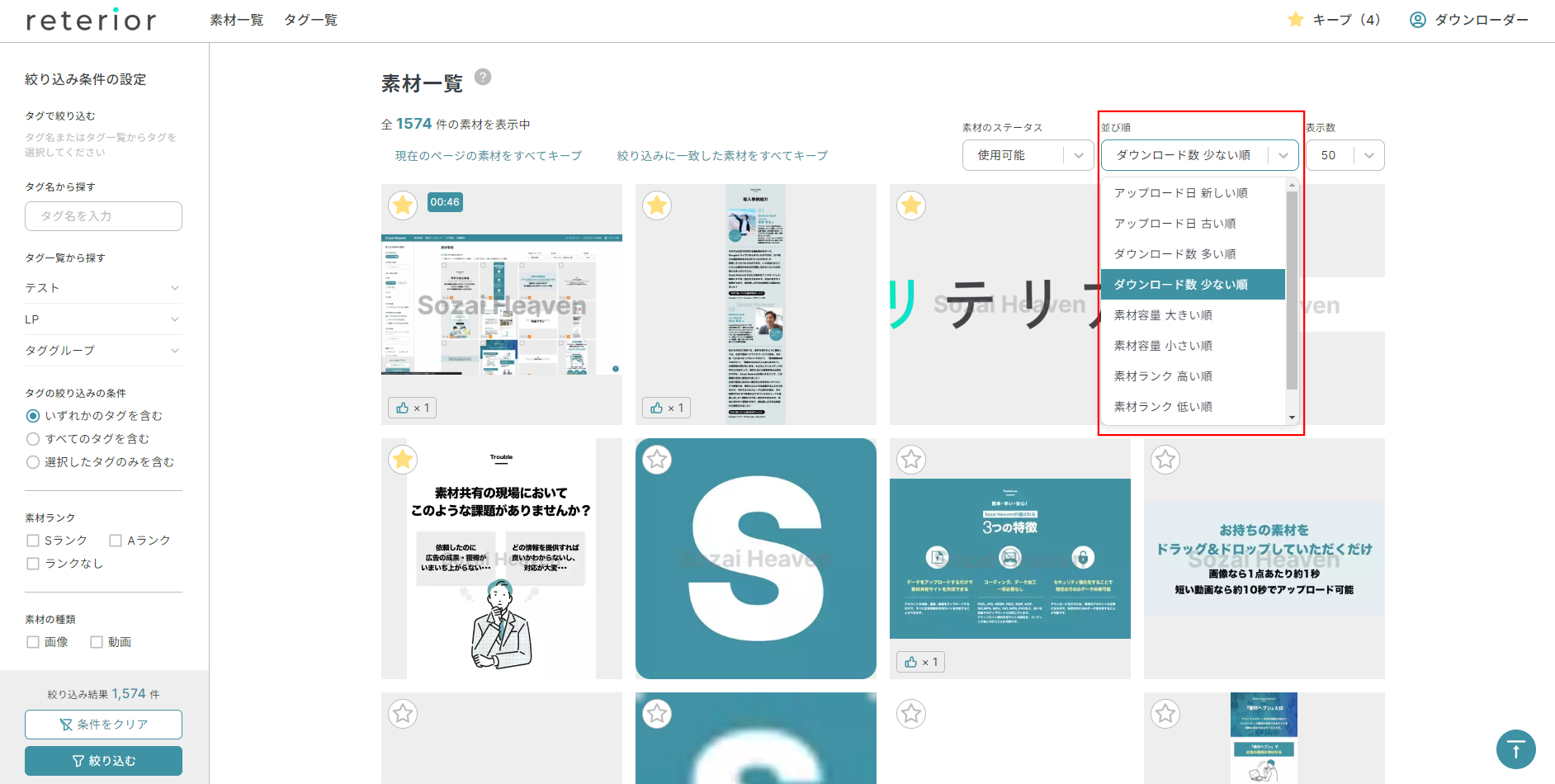The width and height of the screenshot is (1555, 784).
Task: Collapse the 並び順 sort dropdown
Action: coord(1199,155)
